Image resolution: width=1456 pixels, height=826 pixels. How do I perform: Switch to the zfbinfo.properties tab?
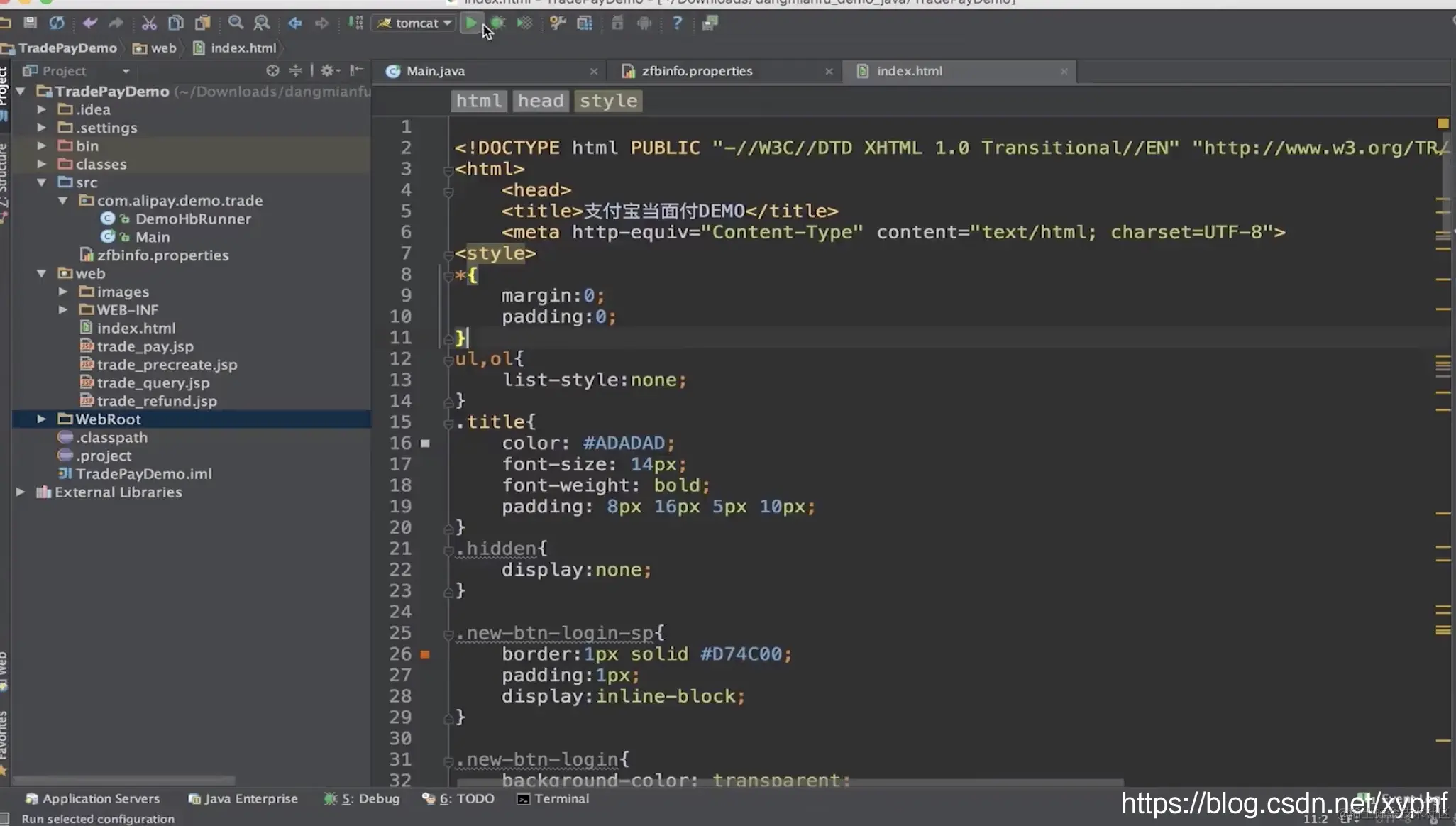click(x=696, y=71)
